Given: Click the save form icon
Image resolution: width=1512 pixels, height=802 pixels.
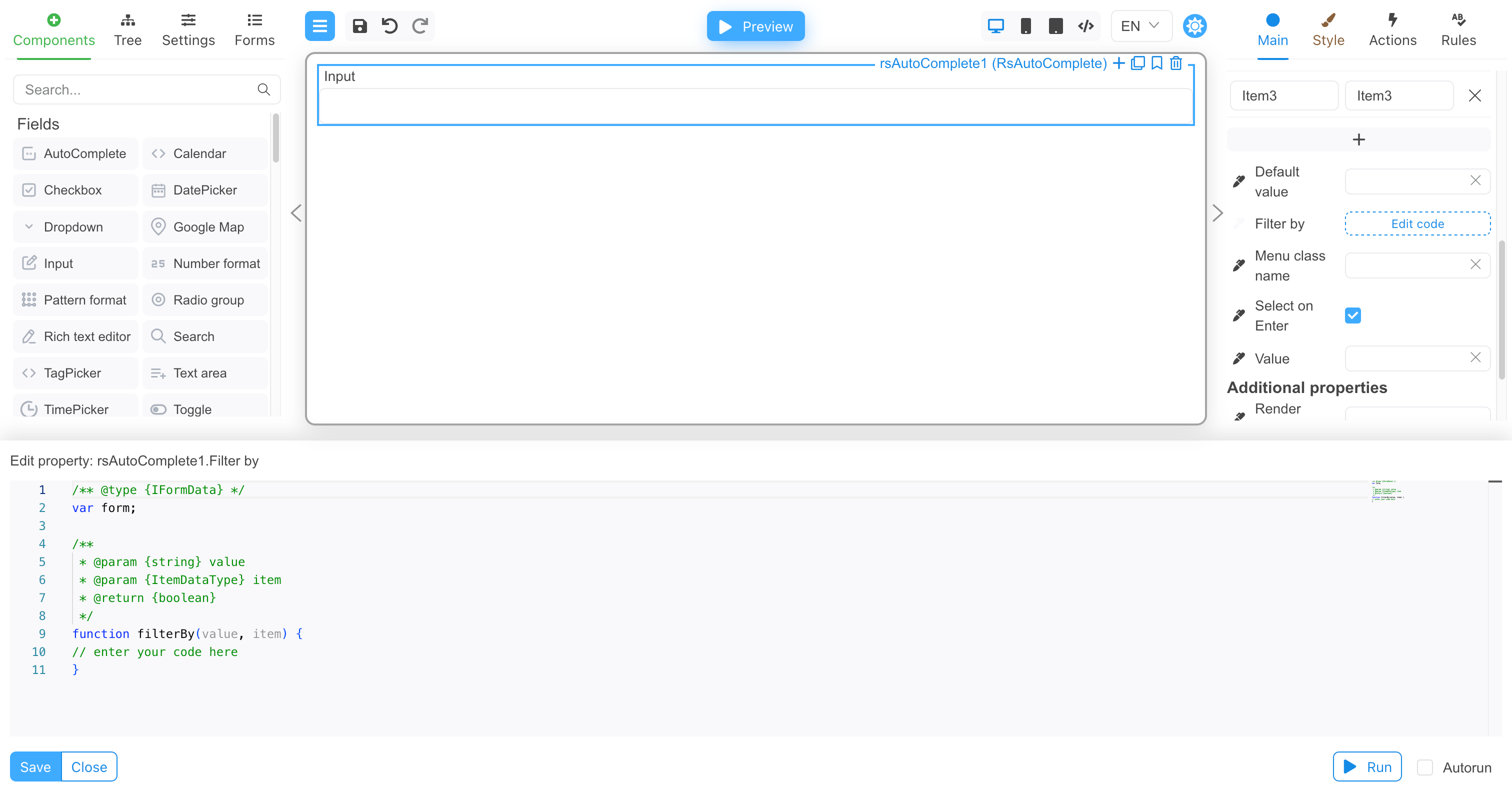Looking at the screenshot, I should pyautogui.click(x=359, y=26).
